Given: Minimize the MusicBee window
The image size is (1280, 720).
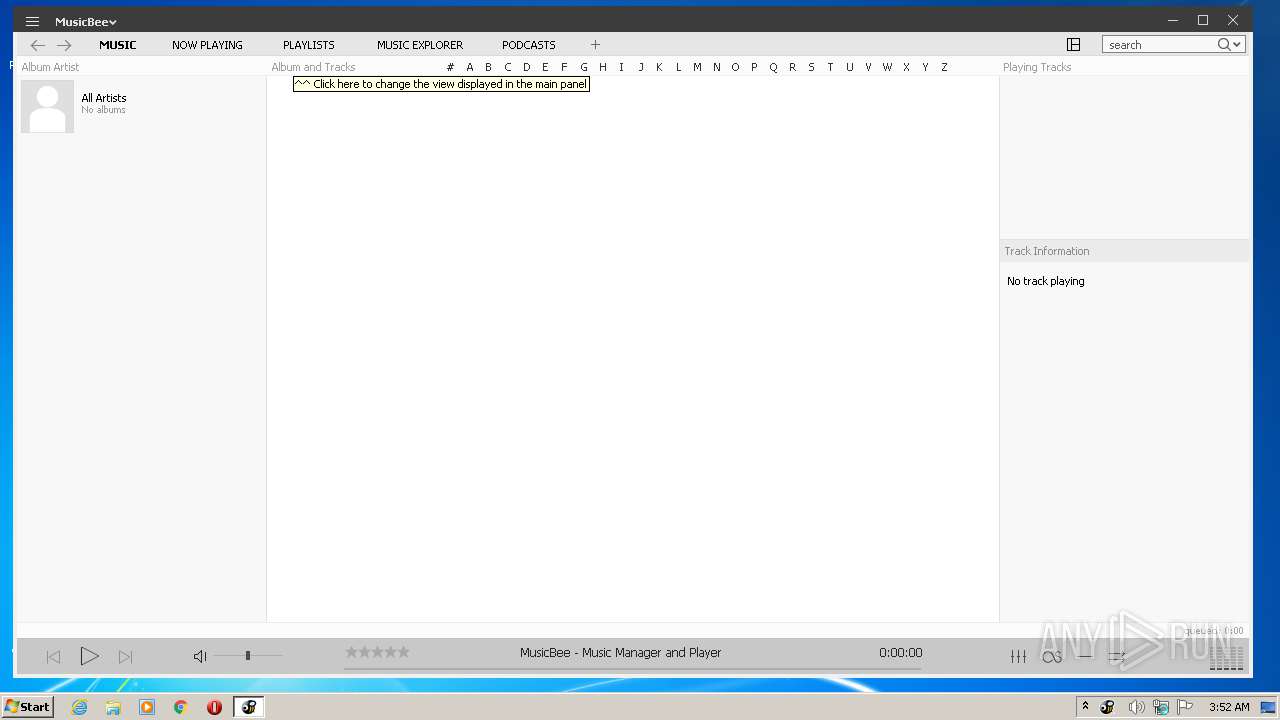Looking at the screenshot, I should coord(1173,20).
